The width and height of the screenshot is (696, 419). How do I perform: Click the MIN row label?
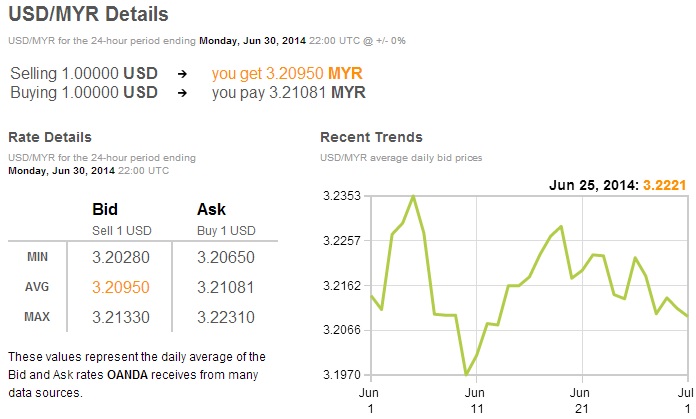(x=37, y=257)
